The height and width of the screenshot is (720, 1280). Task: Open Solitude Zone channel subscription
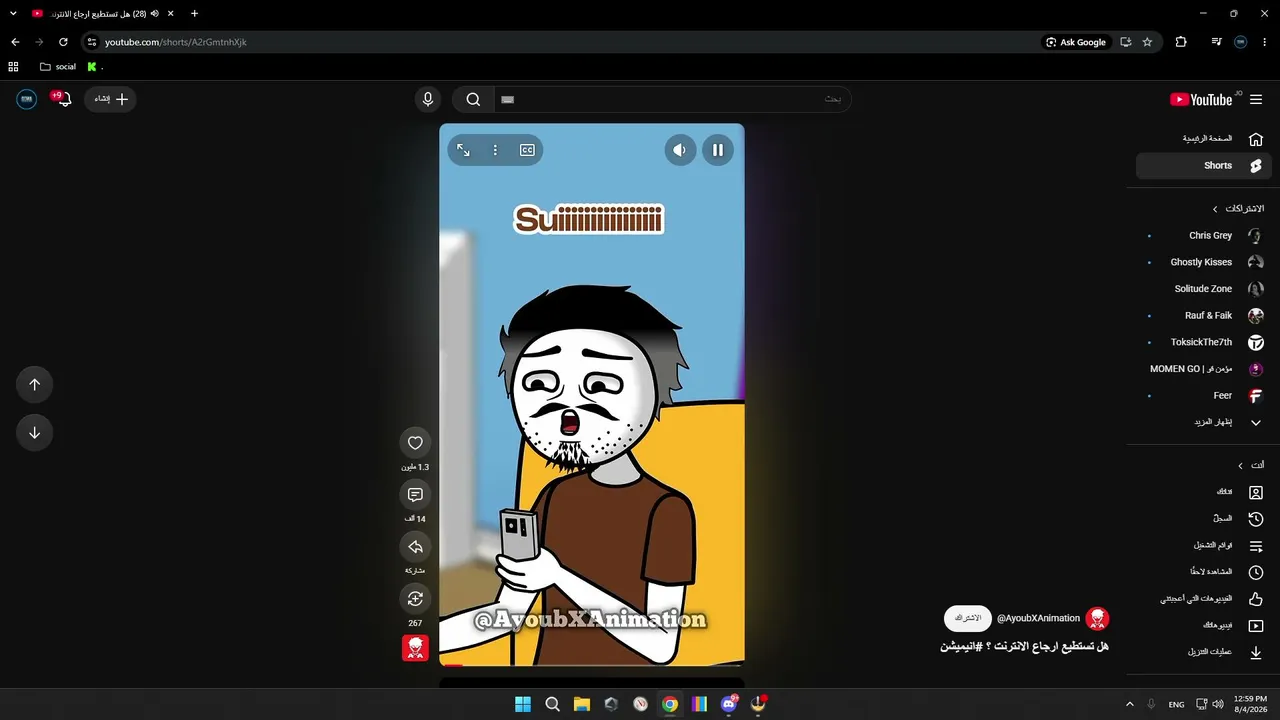pyautogui.click(x=1204, y=289)
